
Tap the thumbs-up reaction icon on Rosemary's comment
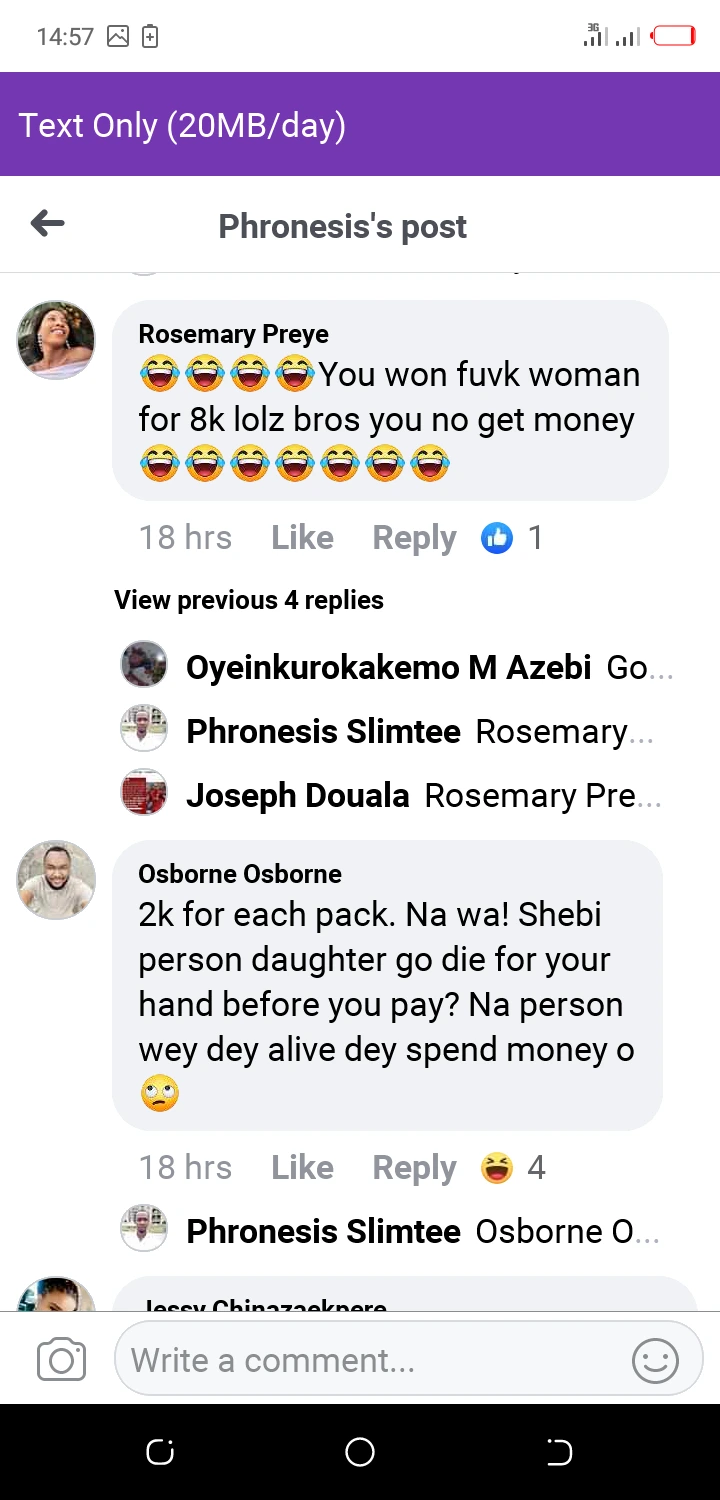click(x=497, y=538)
